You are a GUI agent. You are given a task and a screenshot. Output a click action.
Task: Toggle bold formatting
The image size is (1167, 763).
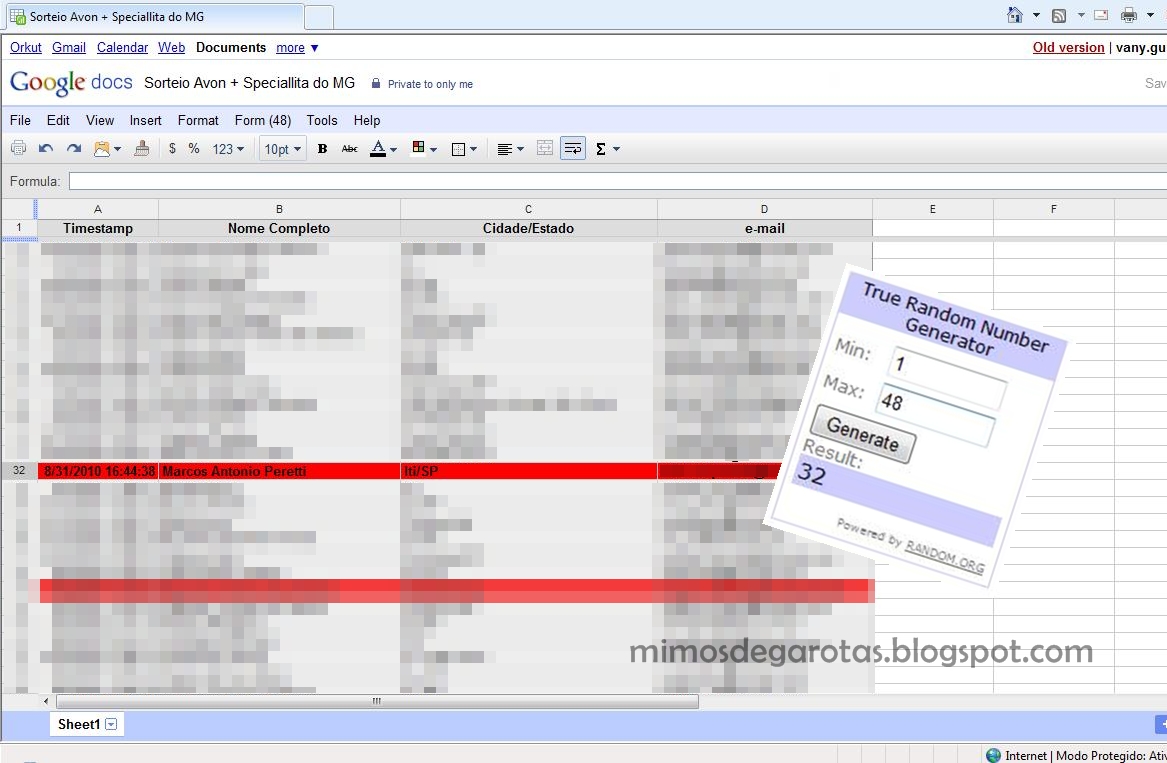point(322,149)
